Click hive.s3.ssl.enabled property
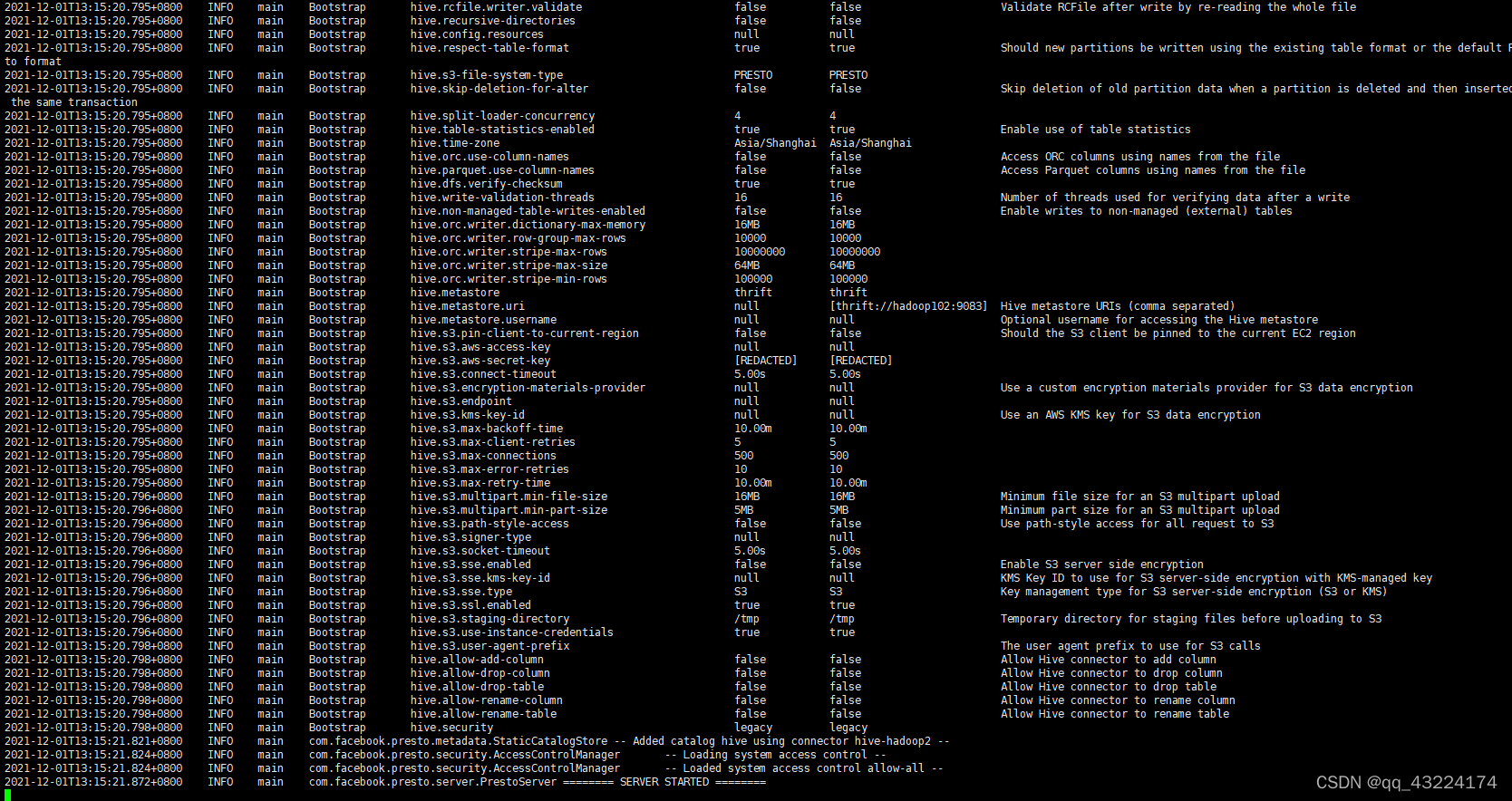1512x801 pixels. (470, 605)
